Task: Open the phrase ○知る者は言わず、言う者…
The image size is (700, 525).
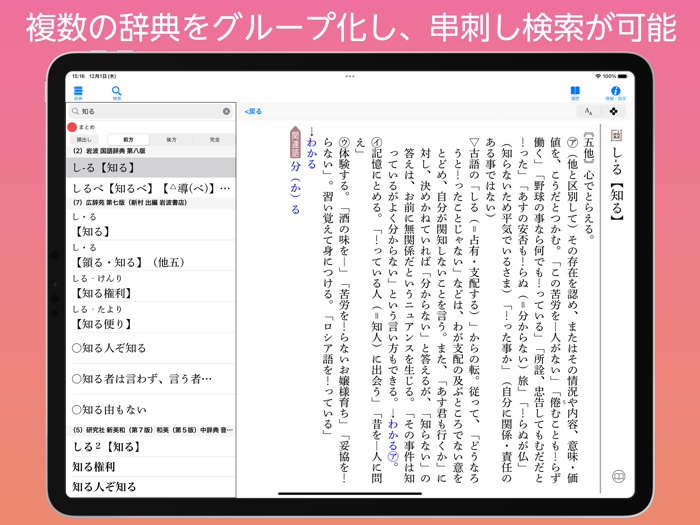Action: pos(150,379)
